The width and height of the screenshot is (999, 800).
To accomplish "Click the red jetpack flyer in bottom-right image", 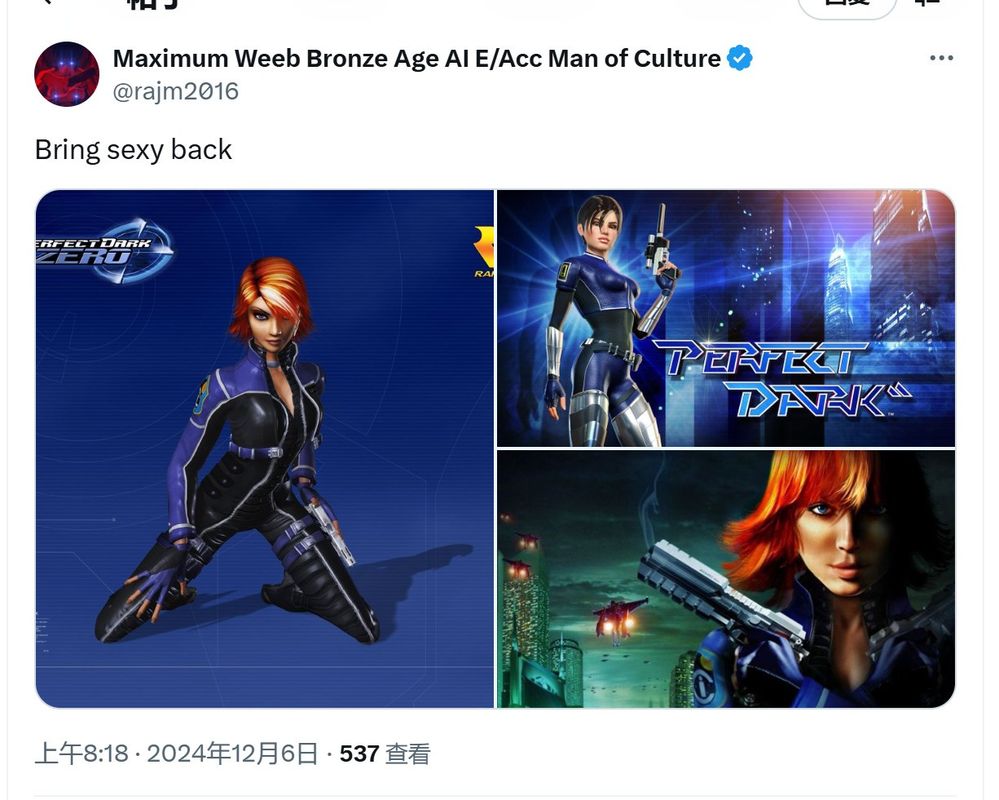I will point(618,617).
